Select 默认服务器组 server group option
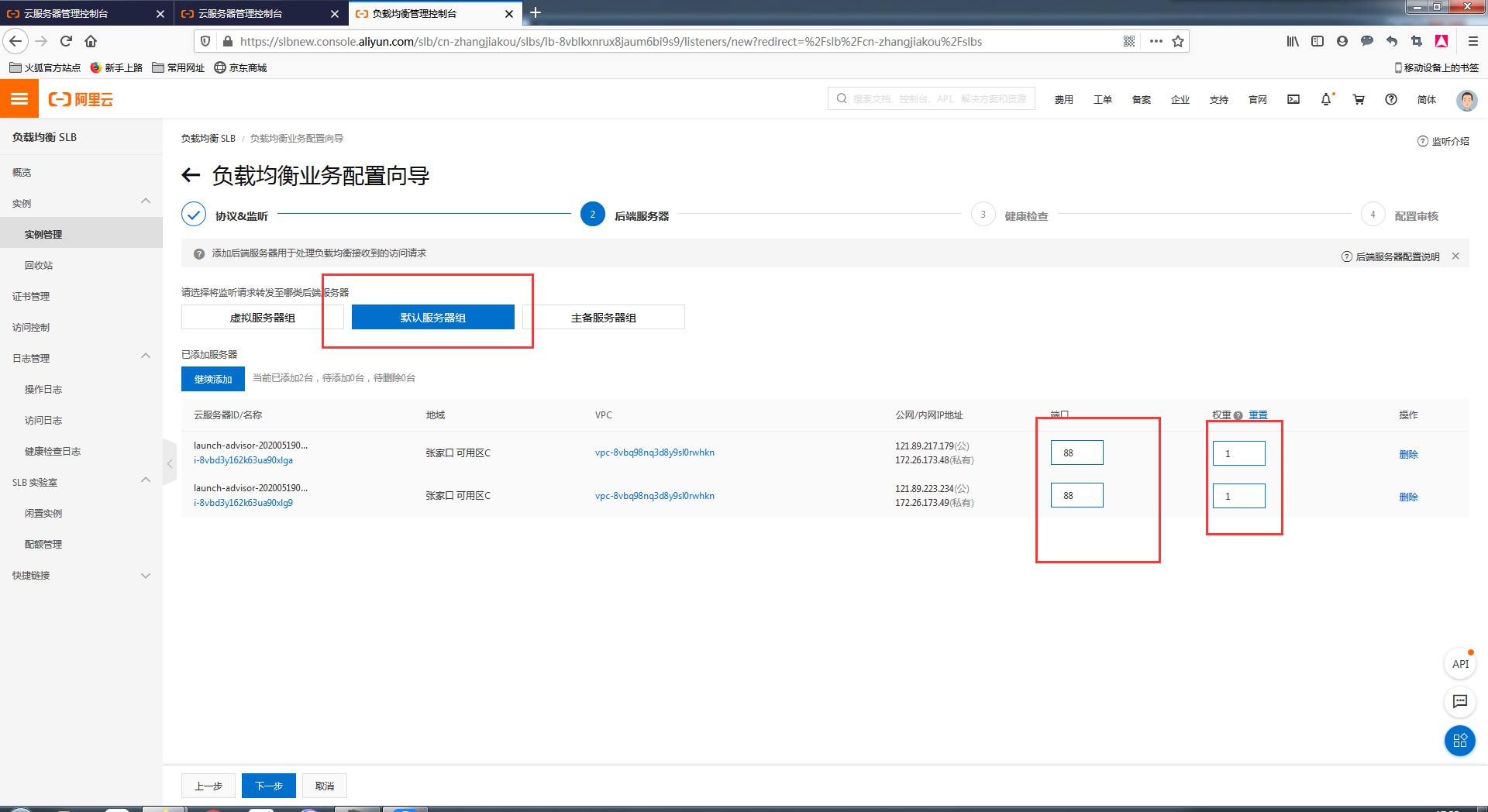The image size is (1488, 812). pos(432,318)
